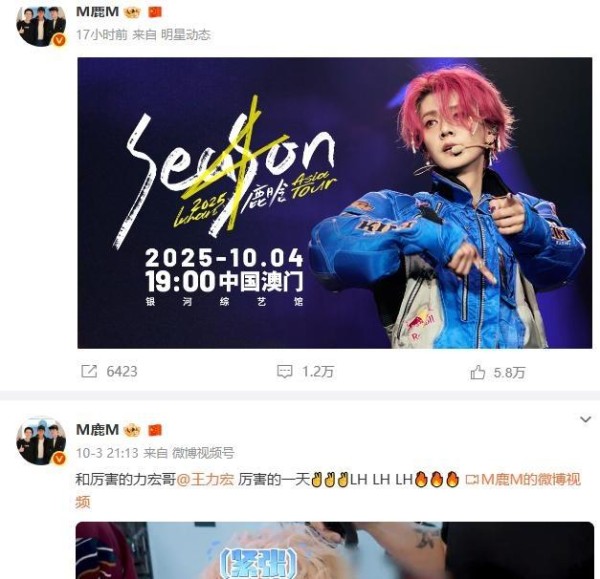Open the 明星动态 source link
This screenshot has width=600, height=579.
186,35
